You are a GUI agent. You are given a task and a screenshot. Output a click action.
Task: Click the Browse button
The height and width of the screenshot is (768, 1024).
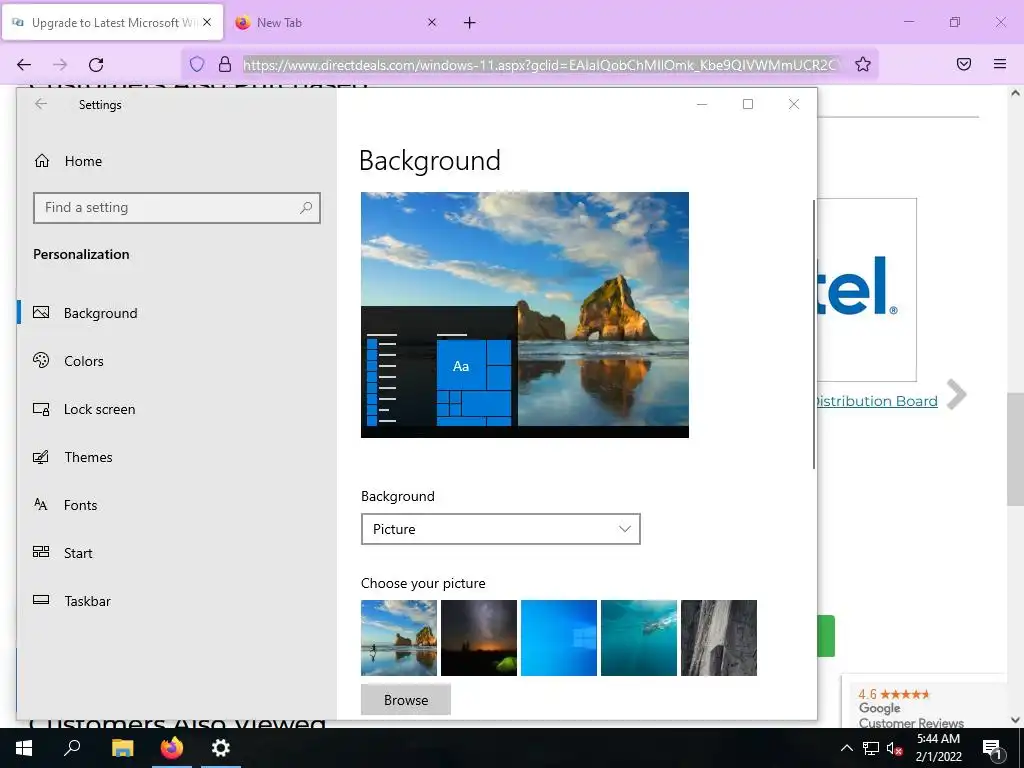[x=406, y=699]
